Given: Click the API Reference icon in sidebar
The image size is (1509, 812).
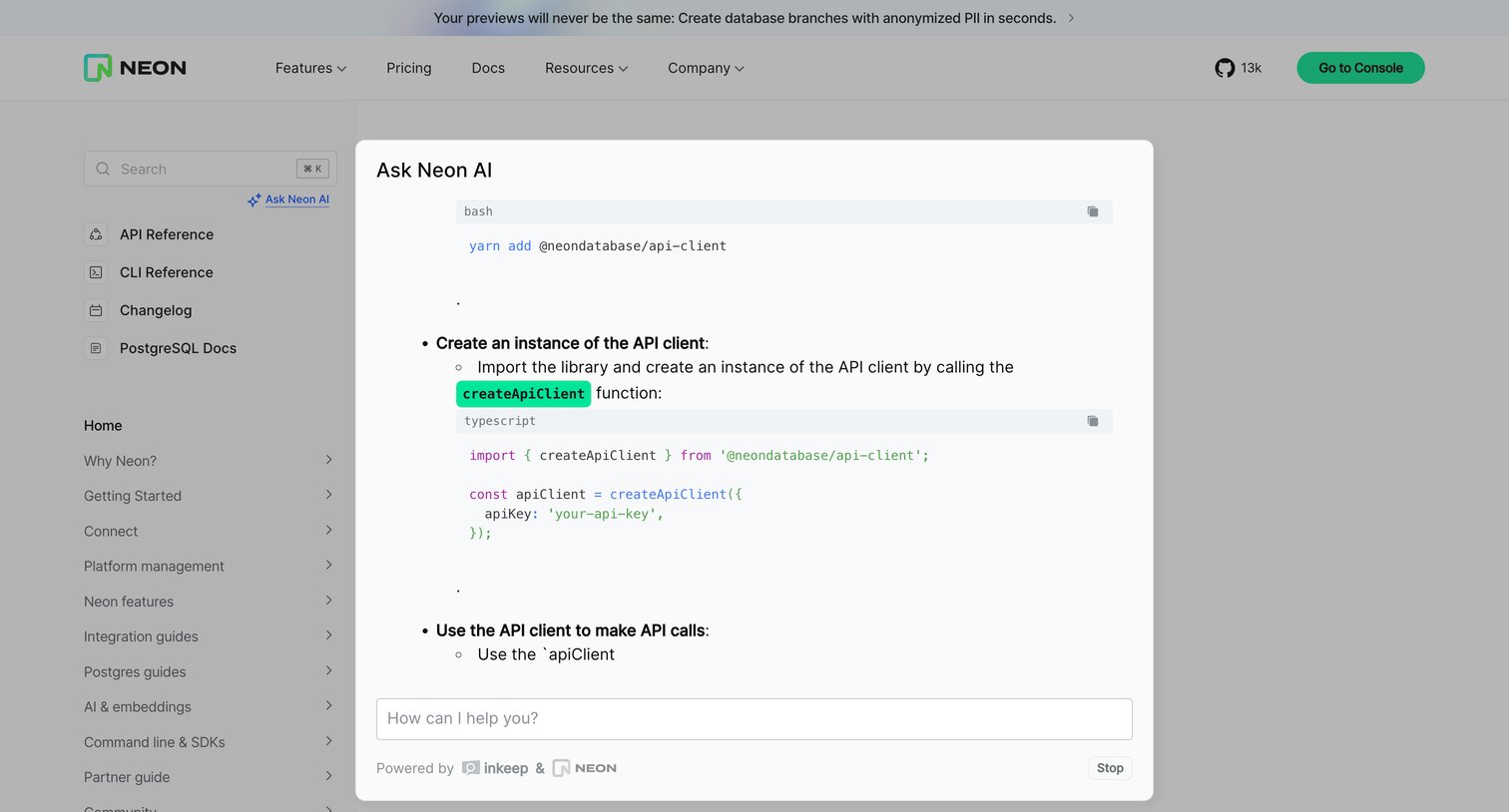Looking at the screenshot, I should 96,234.
